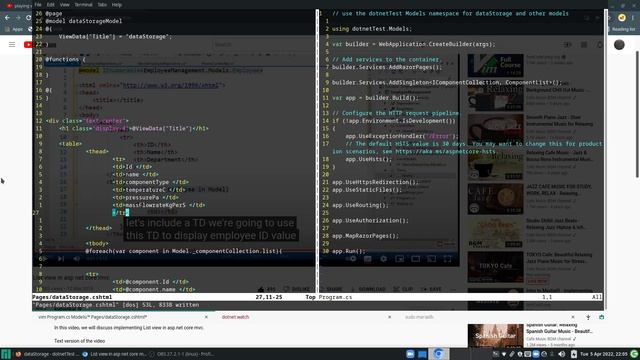Select the 'vim Program.cs Models/*' terminal tab
Image resolution: width=640 pixels, height=360 pixels.
(x=93, y=317)
